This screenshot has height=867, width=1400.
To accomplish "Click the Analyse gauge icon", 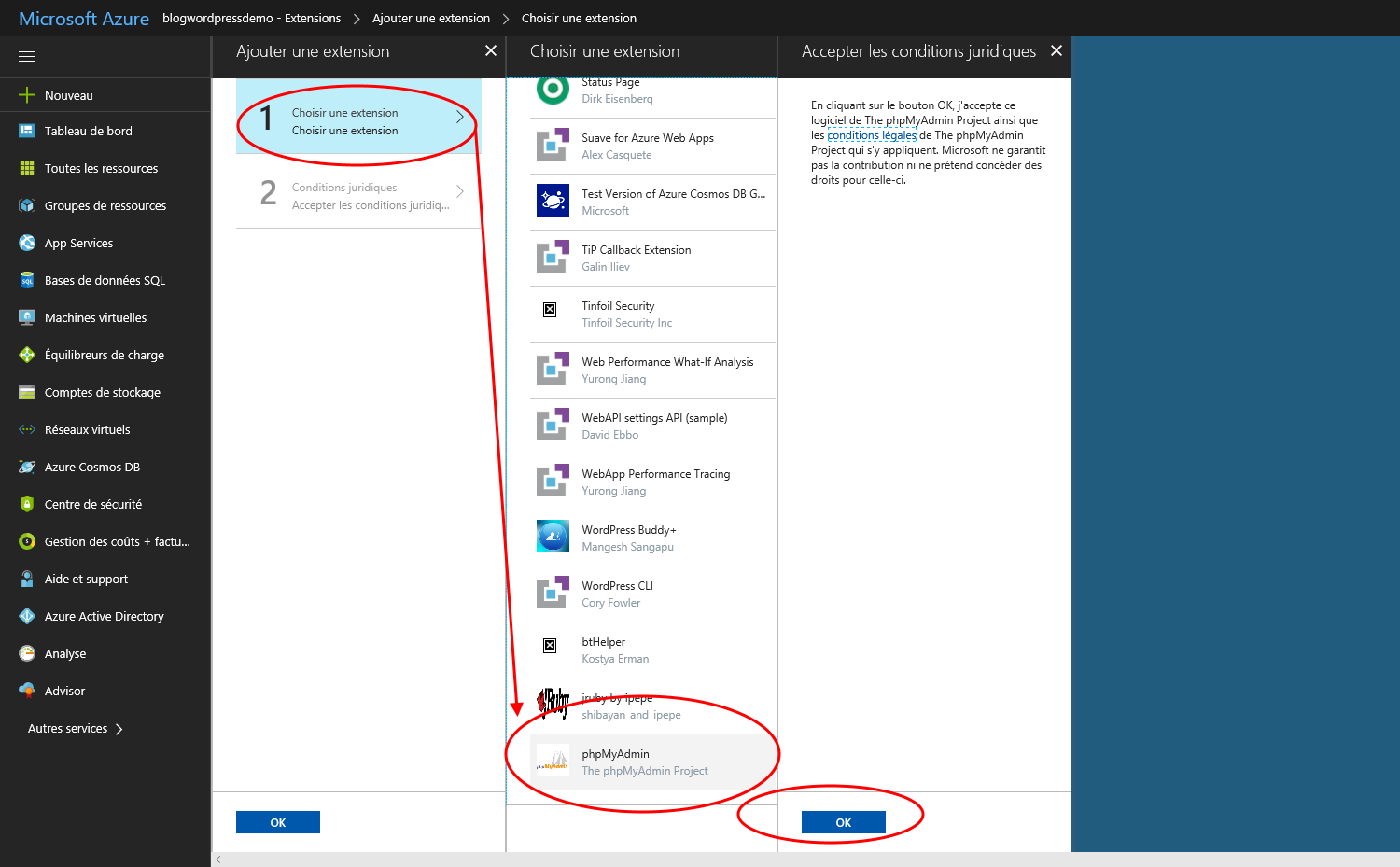I will [27, 653].
